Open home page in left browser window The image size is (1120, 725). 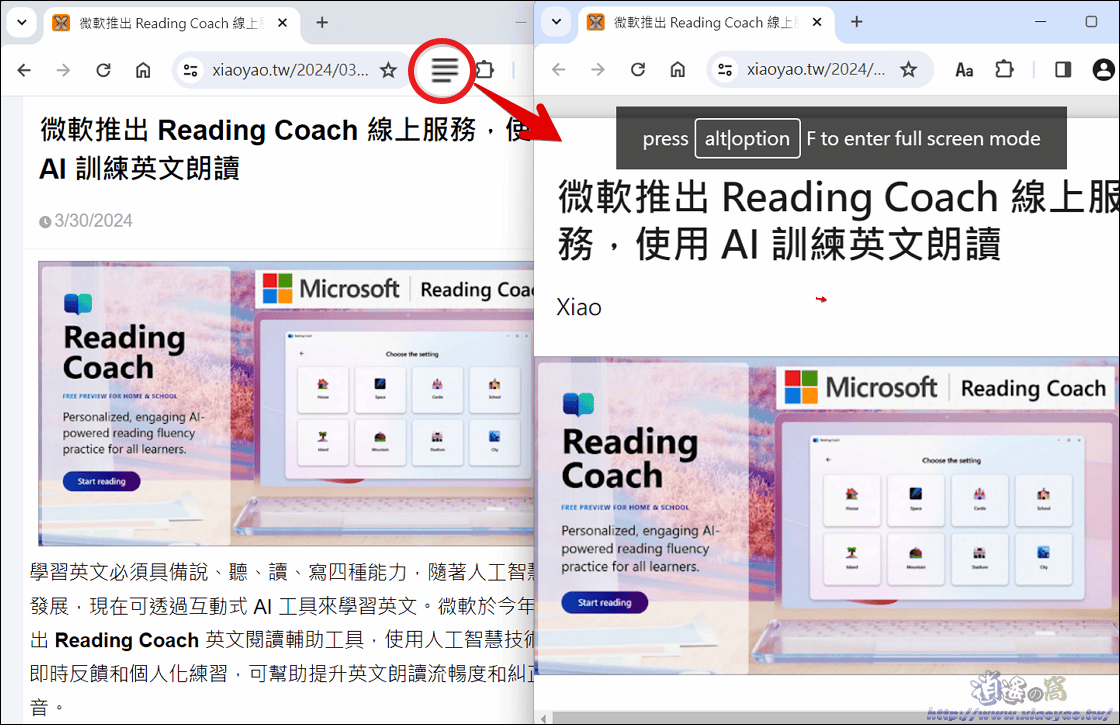point(143,70)
